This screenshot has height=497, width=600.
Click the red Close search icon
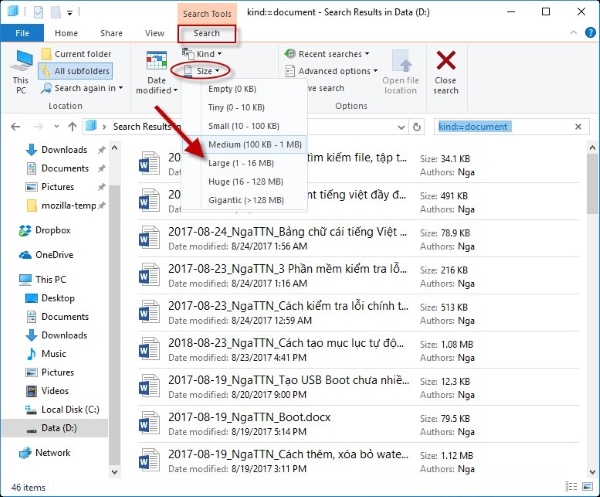446,62
